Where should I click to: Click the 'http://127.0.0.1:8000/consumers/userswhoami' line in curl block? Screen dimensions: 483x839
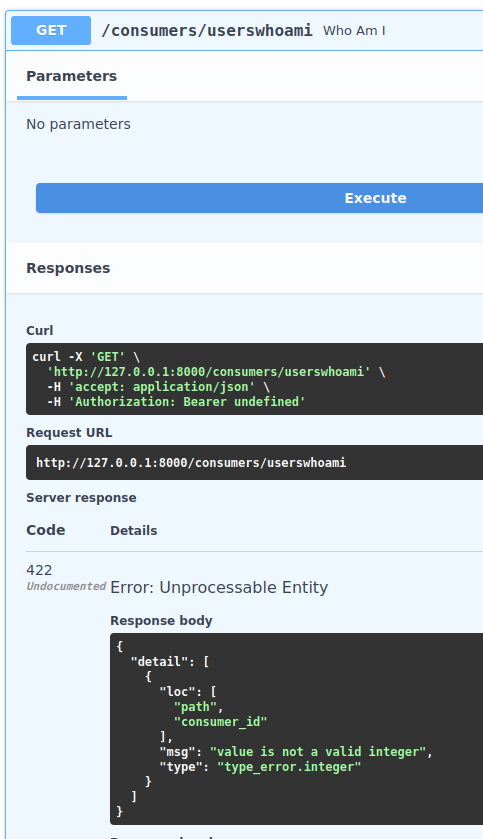pos(209,372)
